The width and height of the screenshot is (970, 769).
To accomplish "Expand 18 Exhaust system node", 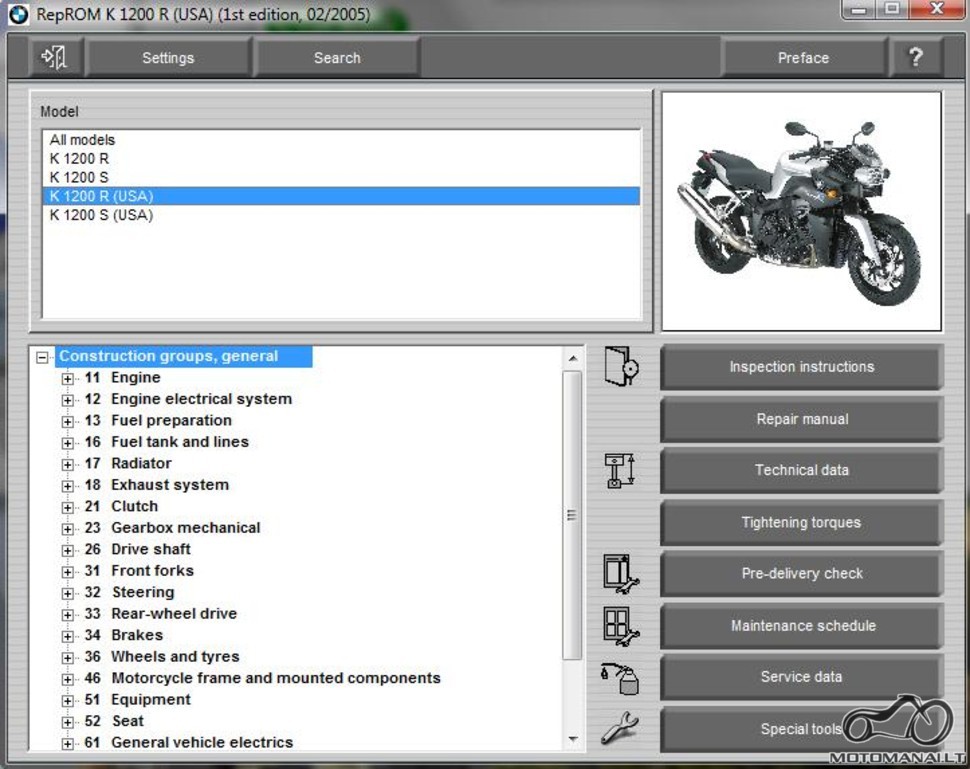I will tap(67, 486).
